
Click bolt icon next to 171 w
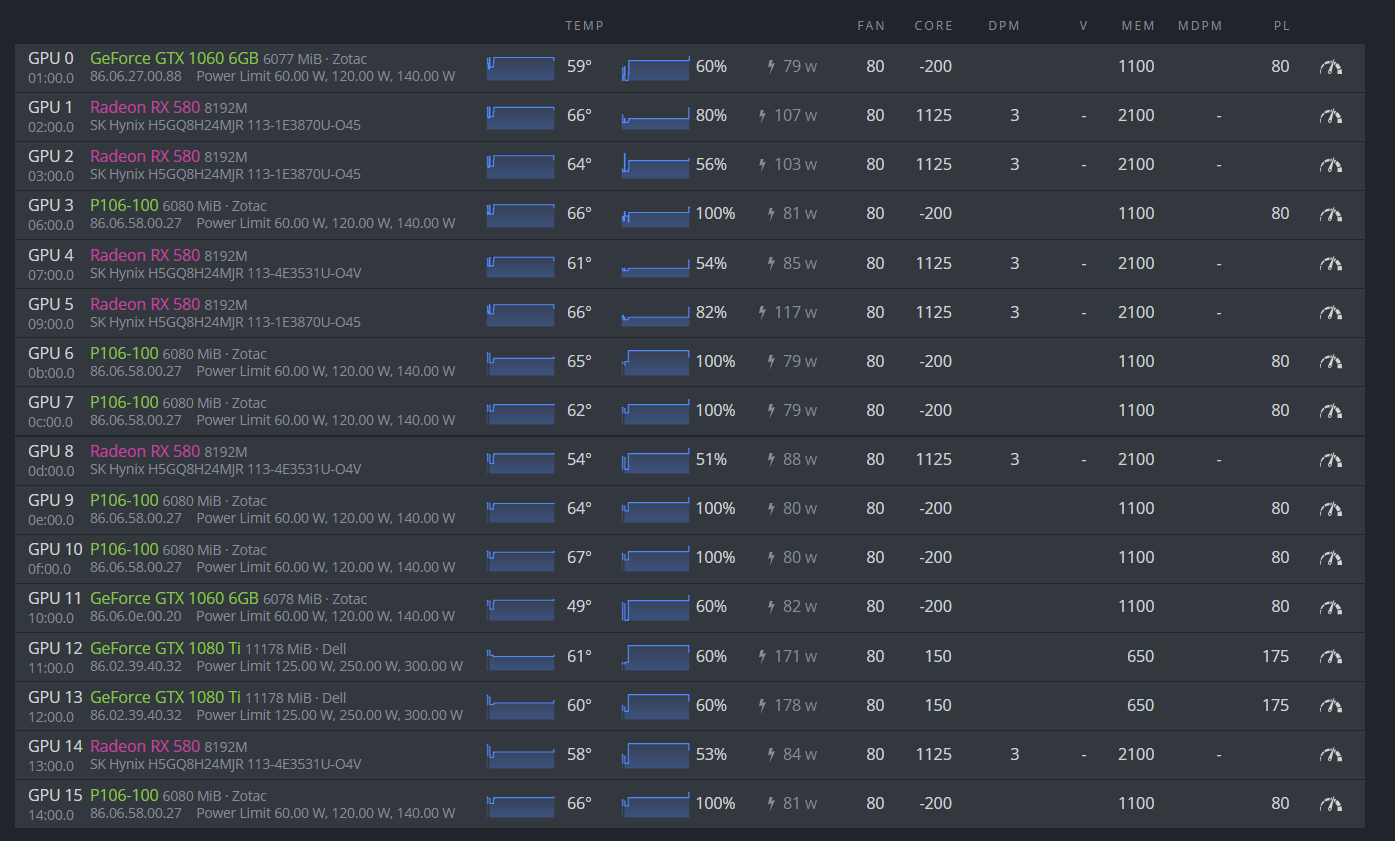762,657
